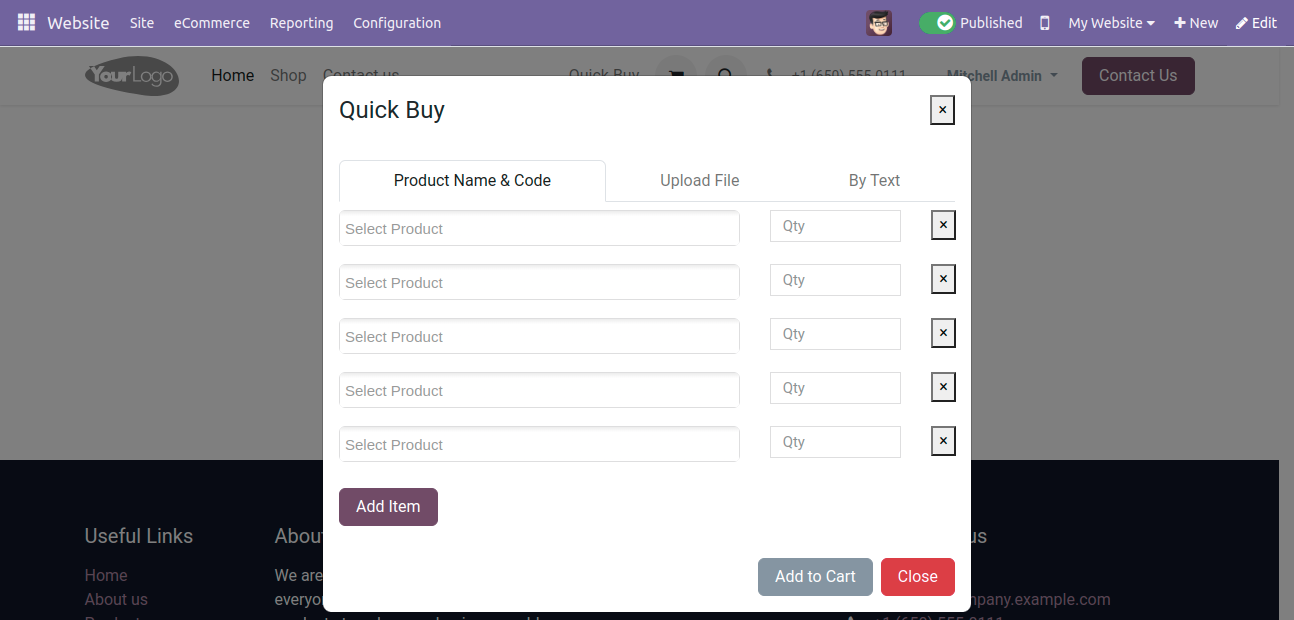
Task: Click the fourth Select Product field
Action: 539,390
